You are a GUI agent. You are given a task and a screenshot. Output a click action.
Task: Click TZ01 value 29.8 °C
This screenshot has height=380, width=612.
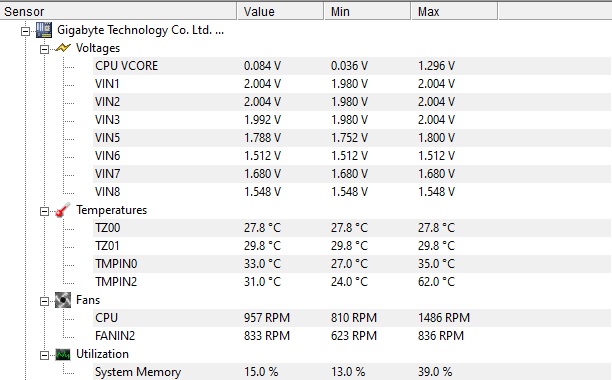point(262,246)
